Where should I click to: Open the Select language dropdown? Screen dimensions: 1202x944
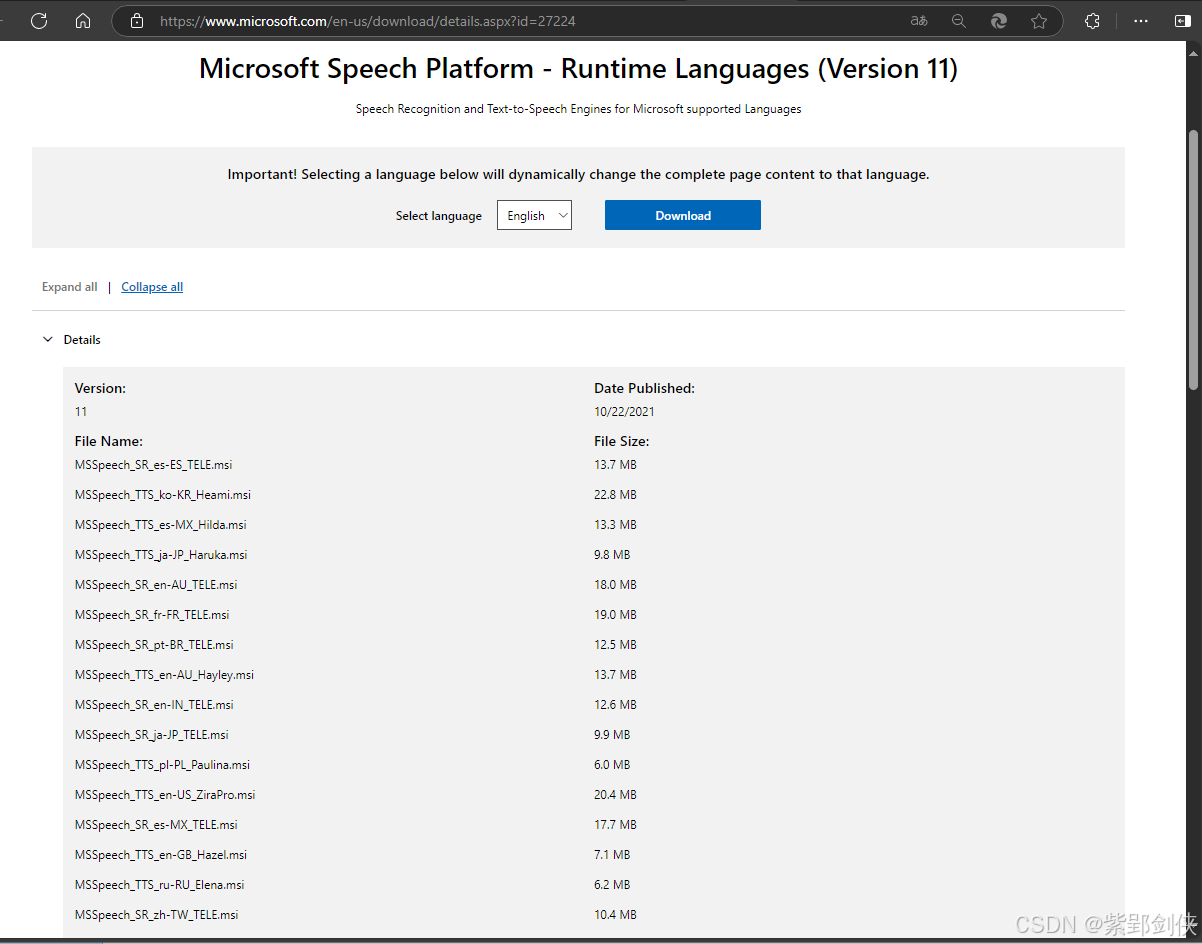click(534, 215)
